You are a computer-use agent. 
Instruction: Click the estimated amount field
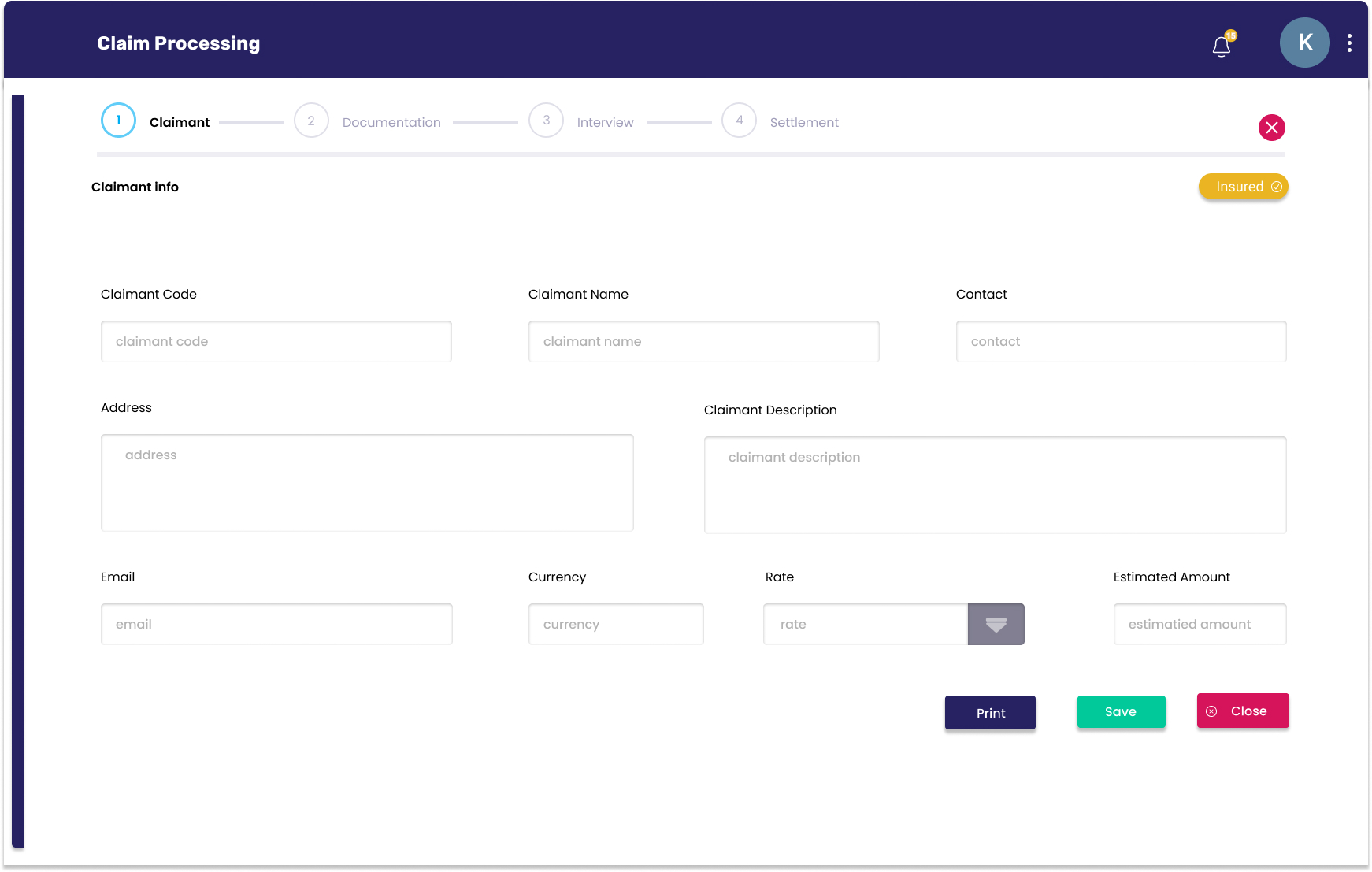click(x=1200, y=624)
